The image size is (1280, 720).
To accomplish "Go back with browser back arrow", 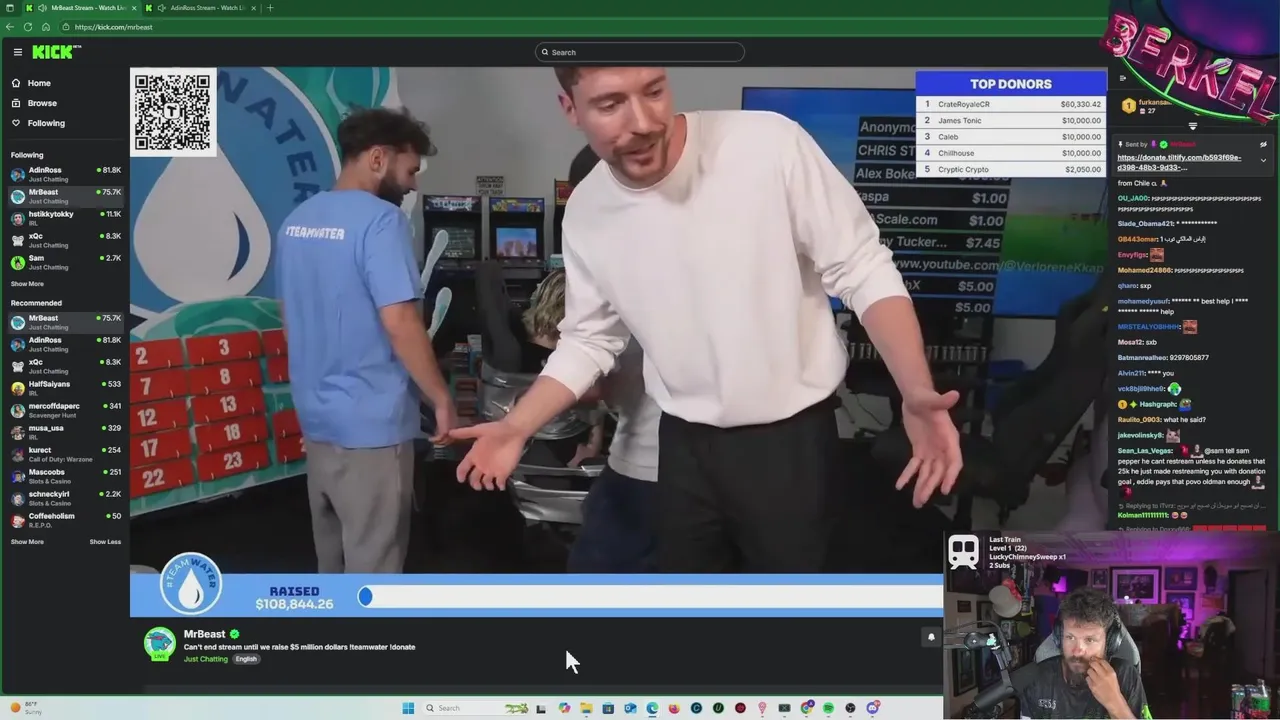I will pos(10,27).
